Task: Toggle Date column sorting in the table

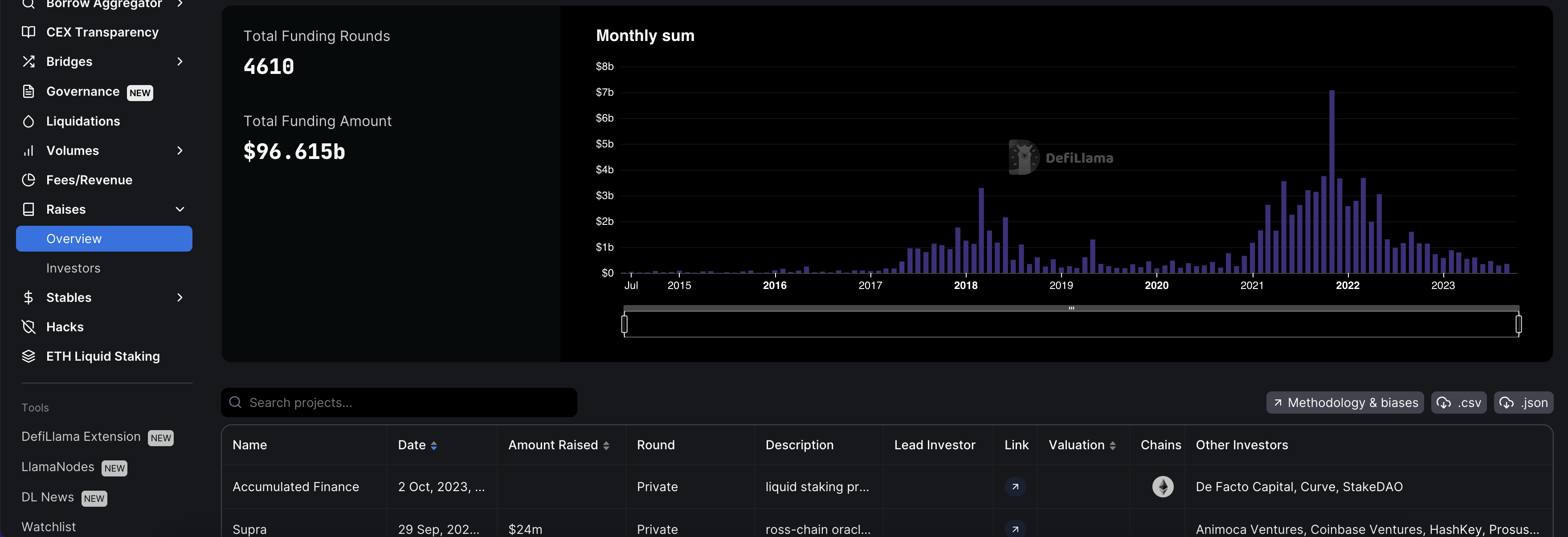Action: click(434, 445)
